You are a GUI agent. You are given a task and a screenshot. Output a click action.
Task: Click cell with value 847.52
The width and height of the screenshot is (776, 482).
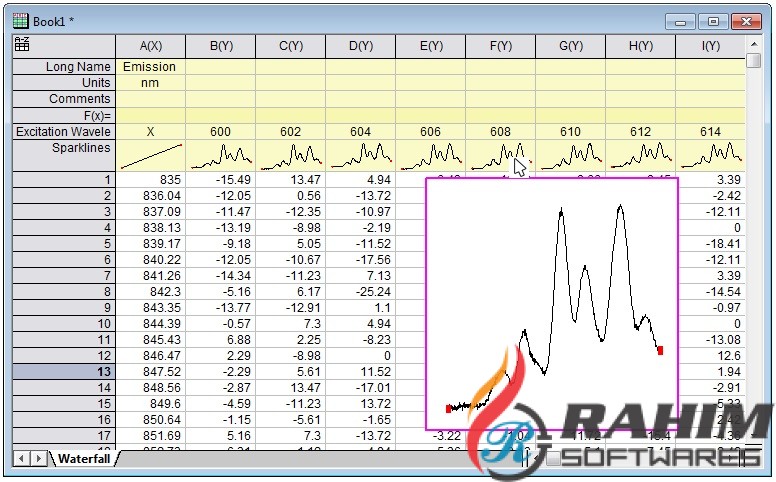[150, 372]
